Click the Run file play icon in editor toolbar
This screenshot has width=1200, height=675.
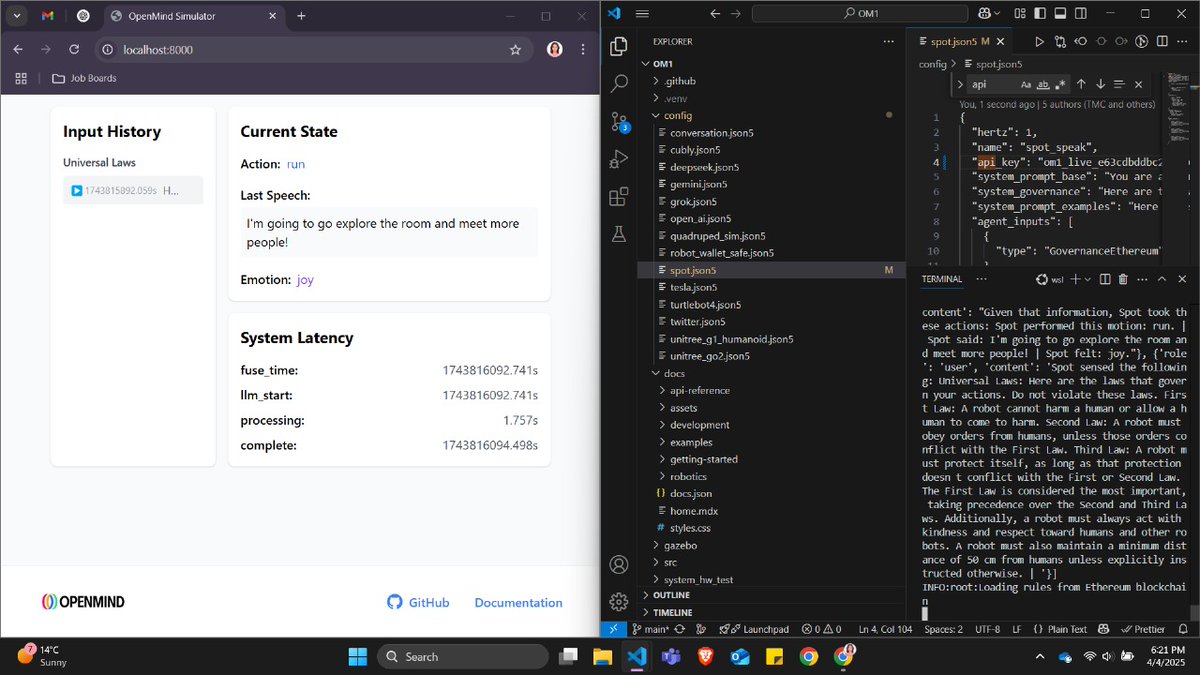coord(1039,41)
